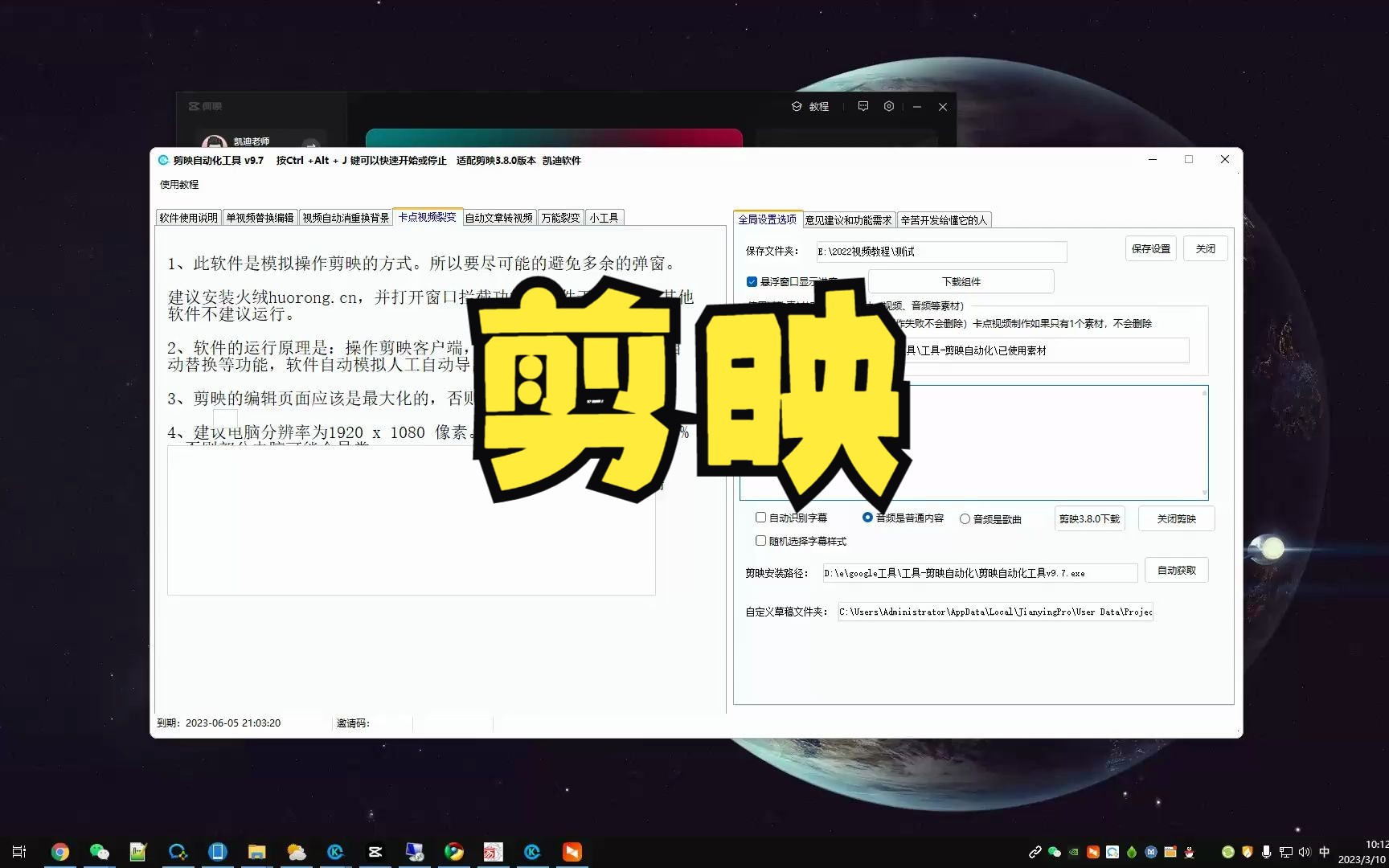Click the NVIDIA icon in system tray

[x=1074, y=852]
